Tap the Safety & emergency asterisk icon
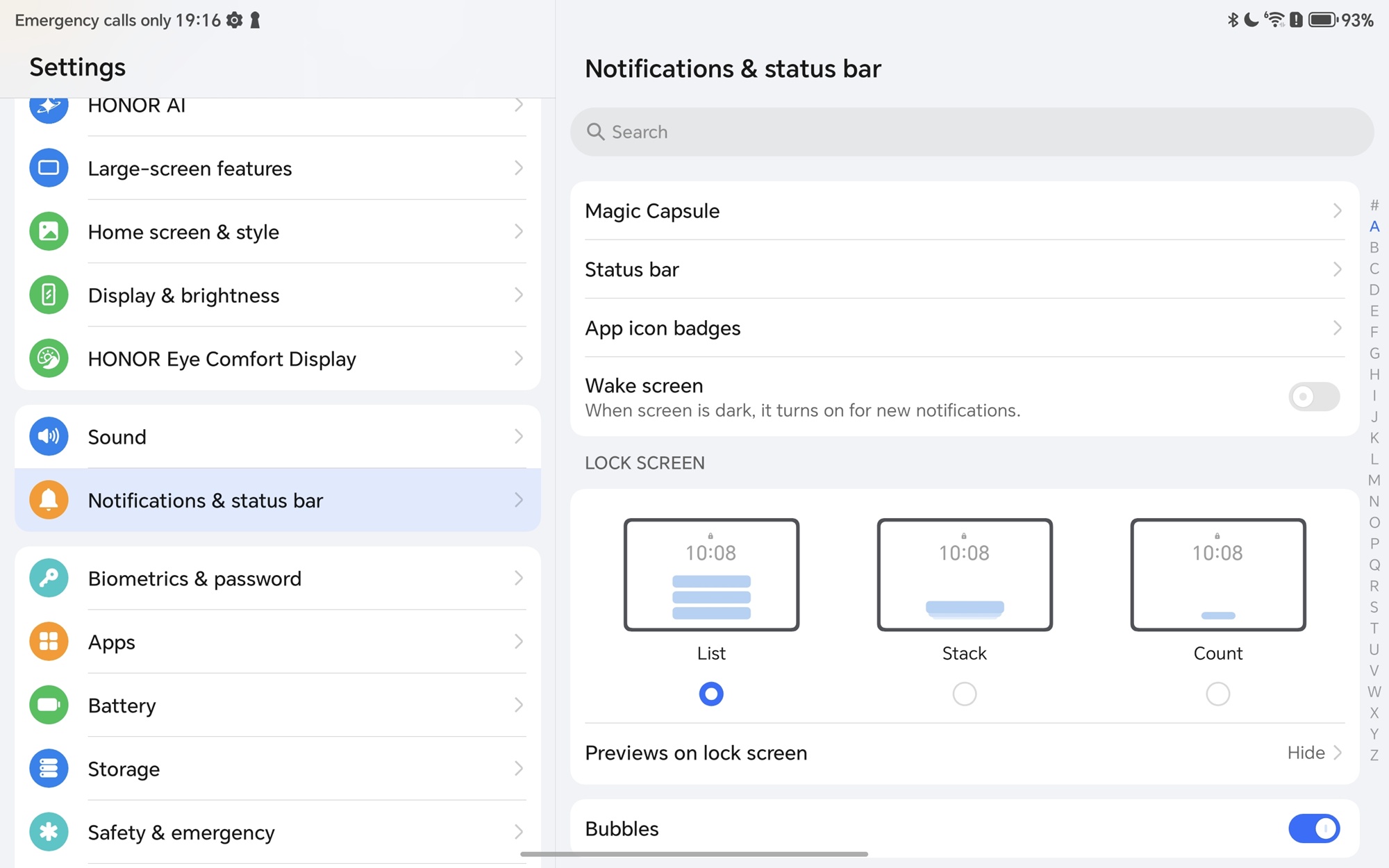This screenshot has height=868, width=1389. 49,831
